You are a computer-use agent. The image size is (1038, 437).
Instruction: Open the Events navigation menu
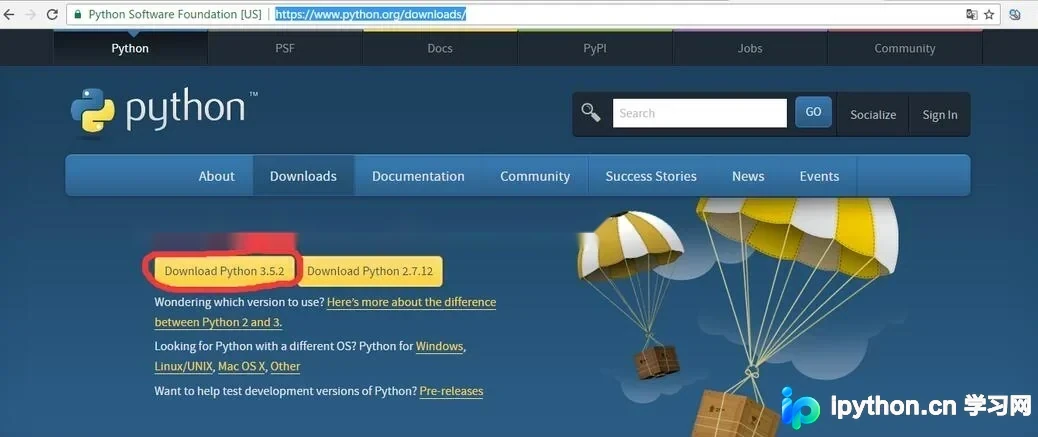pos(819,176)
